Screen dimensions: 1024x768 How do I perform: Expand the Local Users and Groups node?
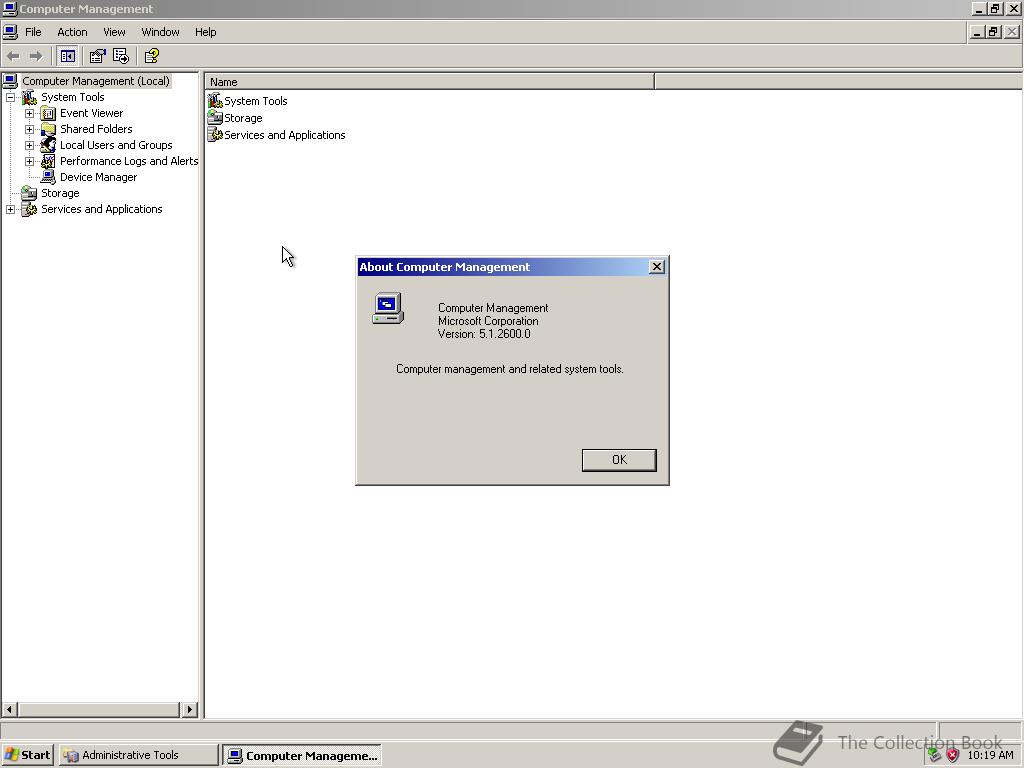tap(29, 145)
